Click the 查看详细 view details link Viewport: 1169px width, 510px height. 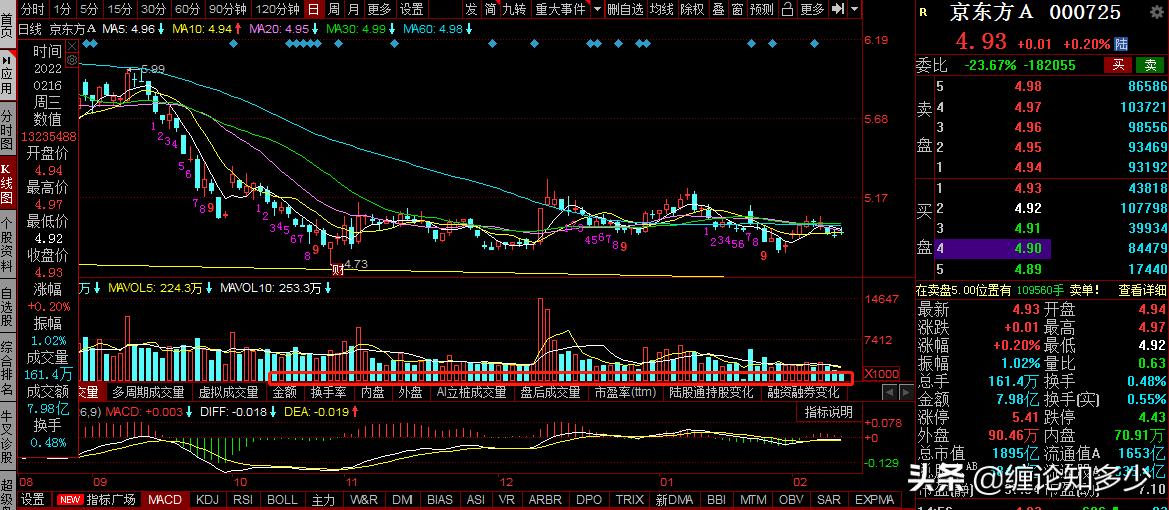pos(1142,290)
